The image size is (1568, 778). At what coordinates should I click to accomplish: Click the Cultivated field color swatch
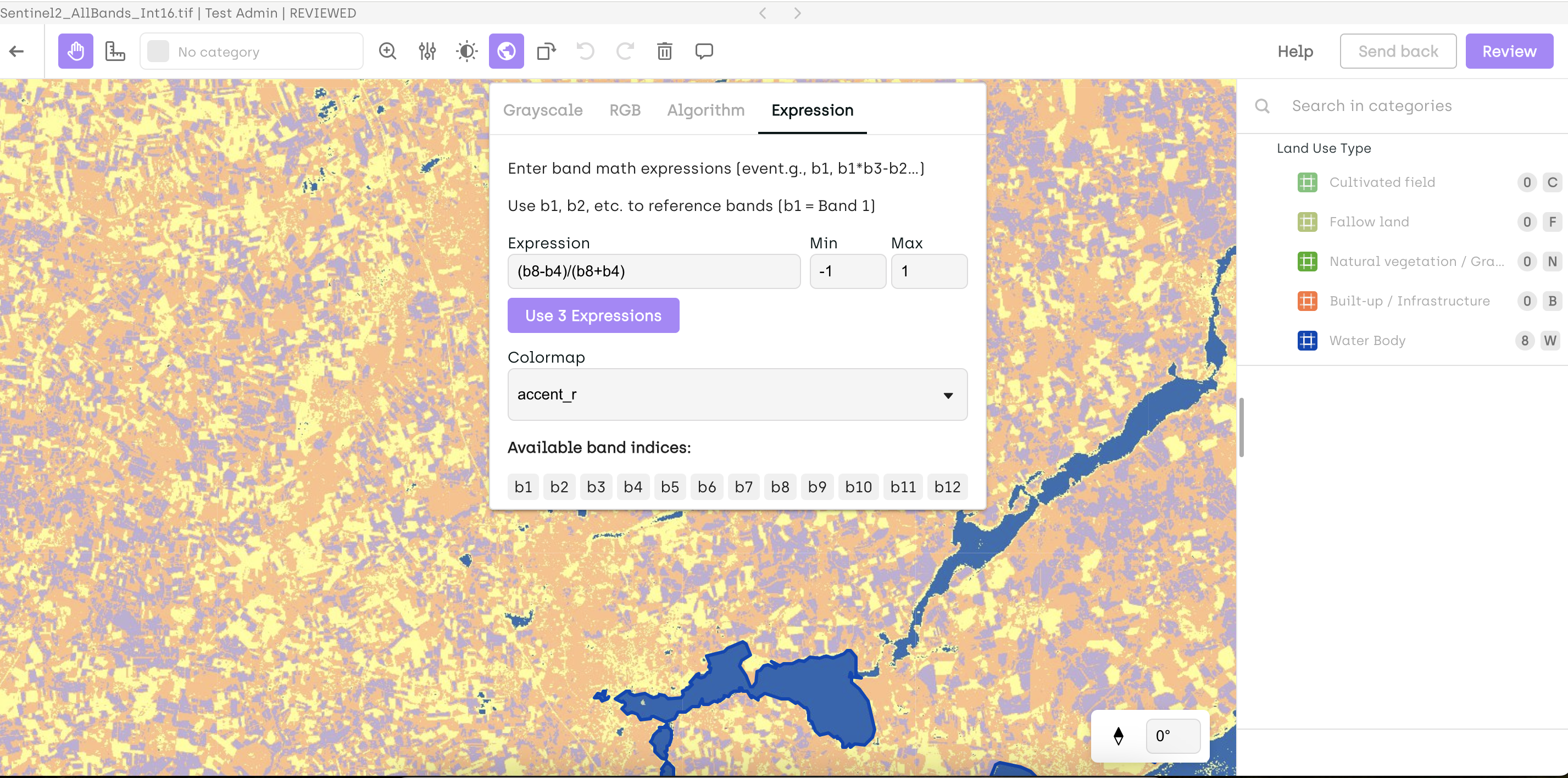(1307, 182)
